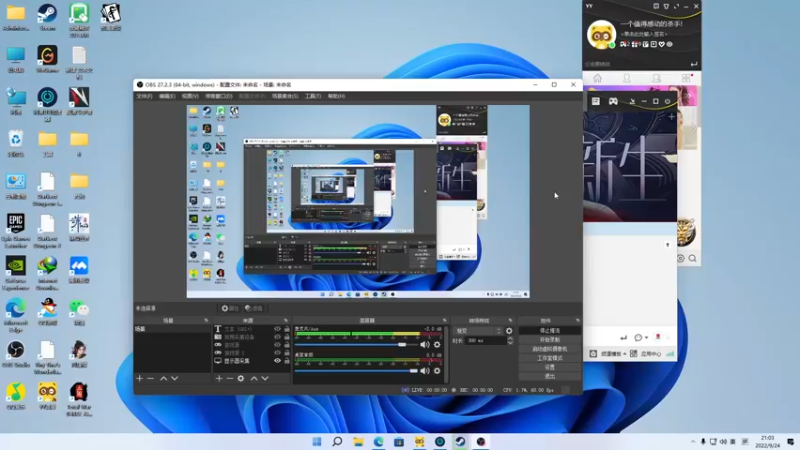Pop out the Scene Transitions dock panel
800x450 pixels.
[x=510, y=320]
